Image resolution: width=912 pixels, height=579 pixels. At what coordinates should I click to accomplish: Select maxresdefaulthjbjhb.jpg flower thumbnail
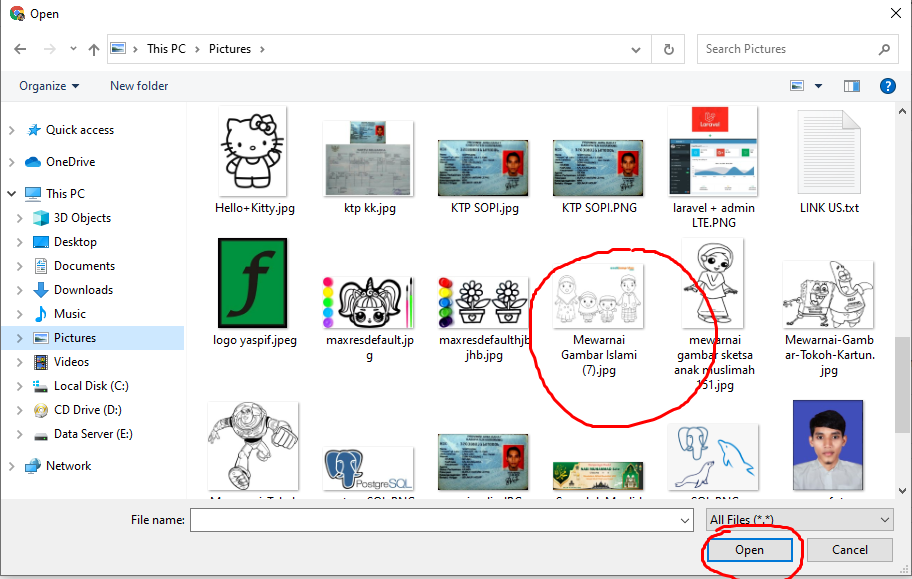click(483, 303)
